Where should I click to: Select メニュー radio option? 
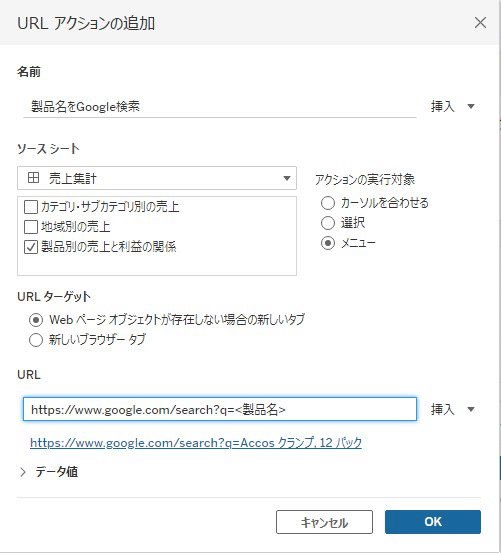[328, 243]
